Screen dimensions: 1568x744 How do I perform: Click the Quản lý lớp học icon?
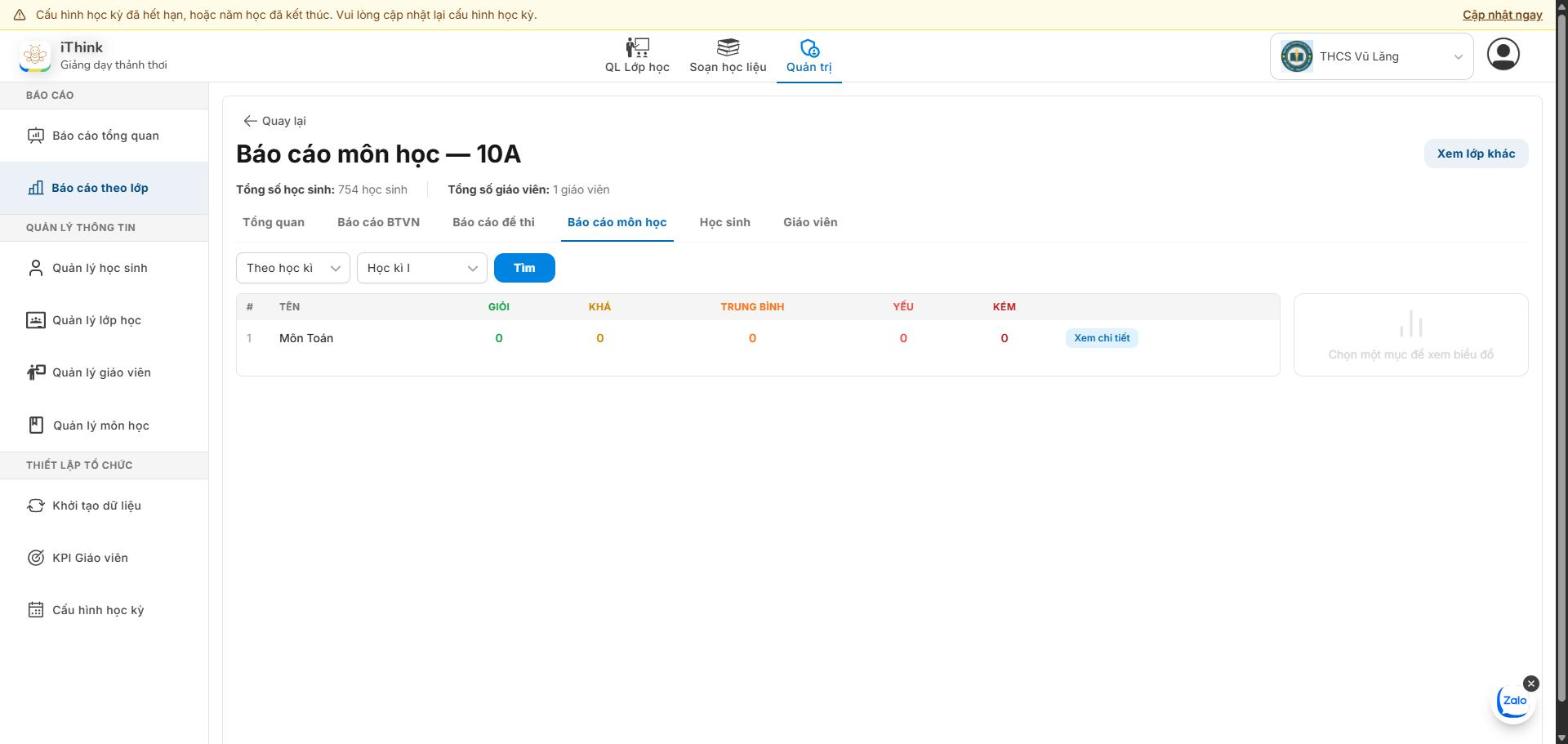[x=36, y=320]
